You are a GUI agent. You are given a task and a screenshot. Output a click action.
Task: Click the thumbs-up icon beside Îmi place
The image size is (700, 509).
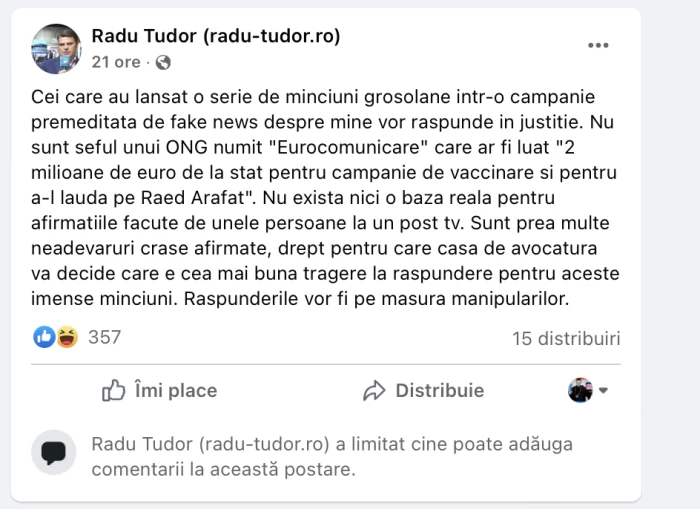pos(114,391)
